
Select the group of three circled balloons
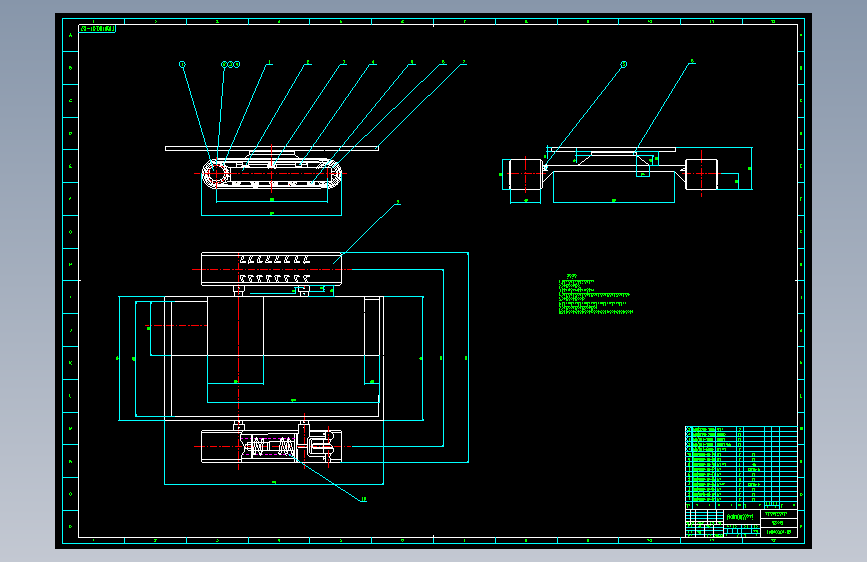231,64
